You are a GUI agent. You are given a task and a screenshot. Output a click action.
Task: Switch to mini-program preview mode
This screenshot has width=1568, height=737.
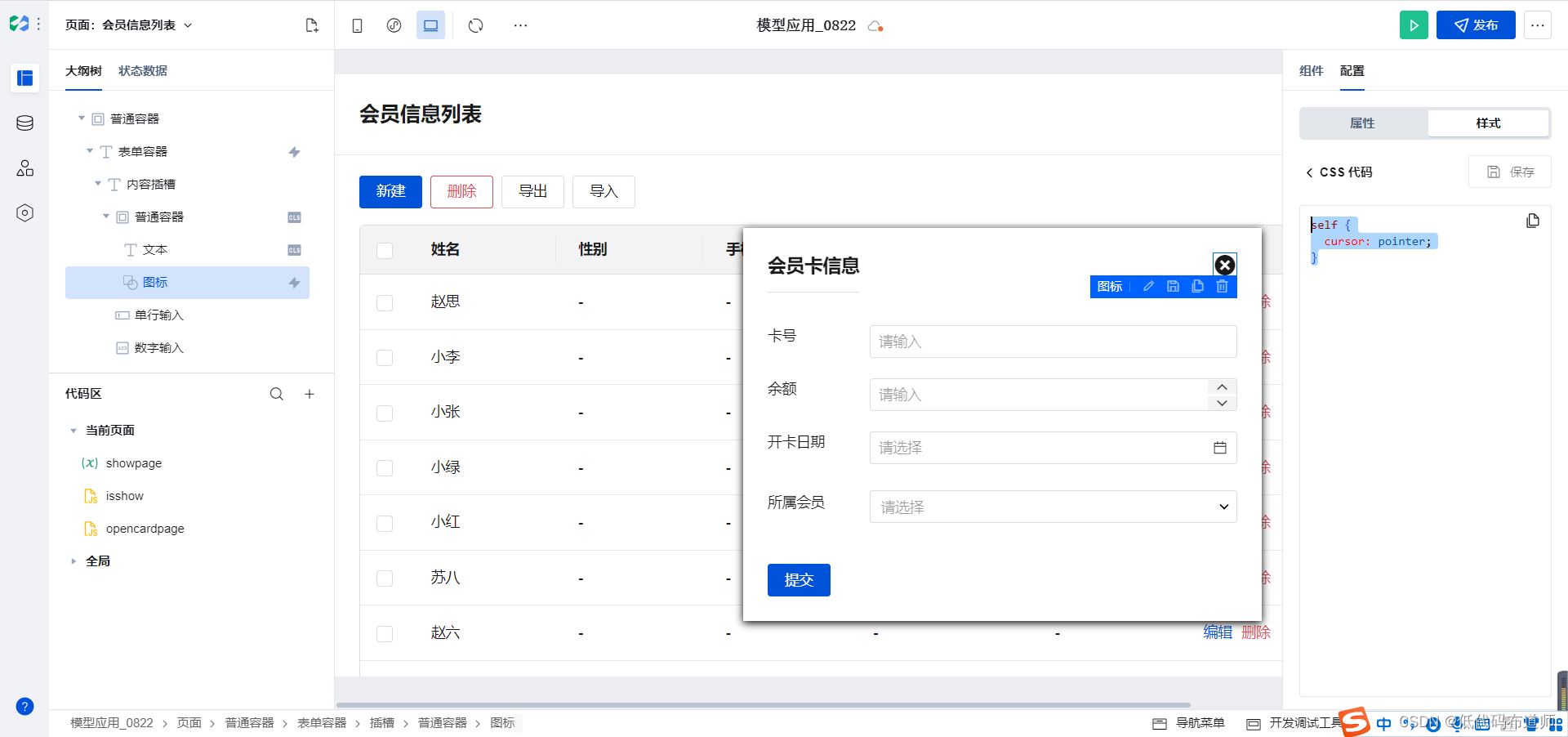[x=394, y=25]
